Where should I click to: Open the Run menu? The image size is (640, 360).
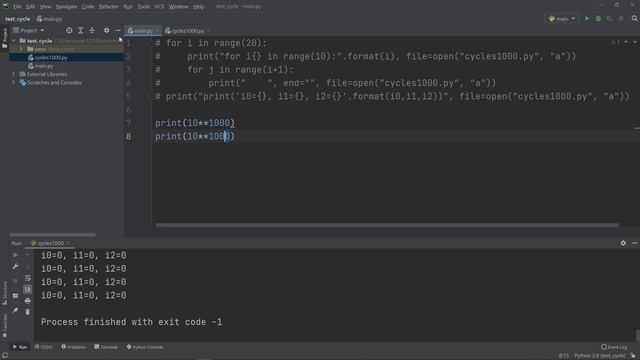pos(128,7)
